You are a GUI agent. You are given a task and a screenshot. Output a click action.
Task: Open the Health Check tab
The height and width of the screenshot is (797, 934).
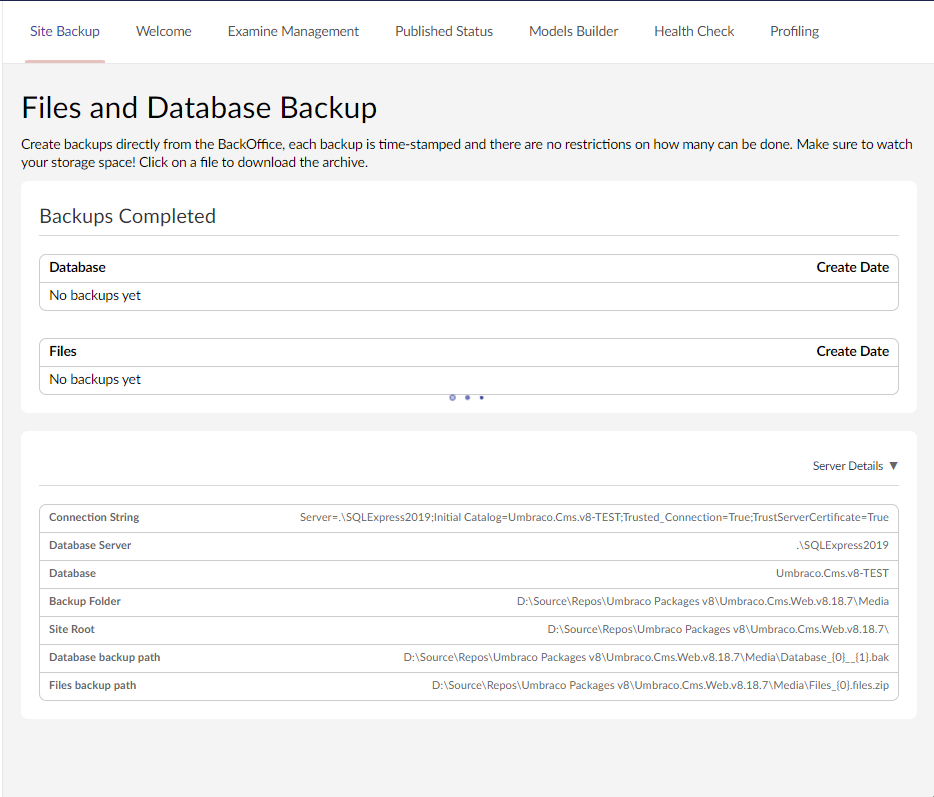pos(694,32)
